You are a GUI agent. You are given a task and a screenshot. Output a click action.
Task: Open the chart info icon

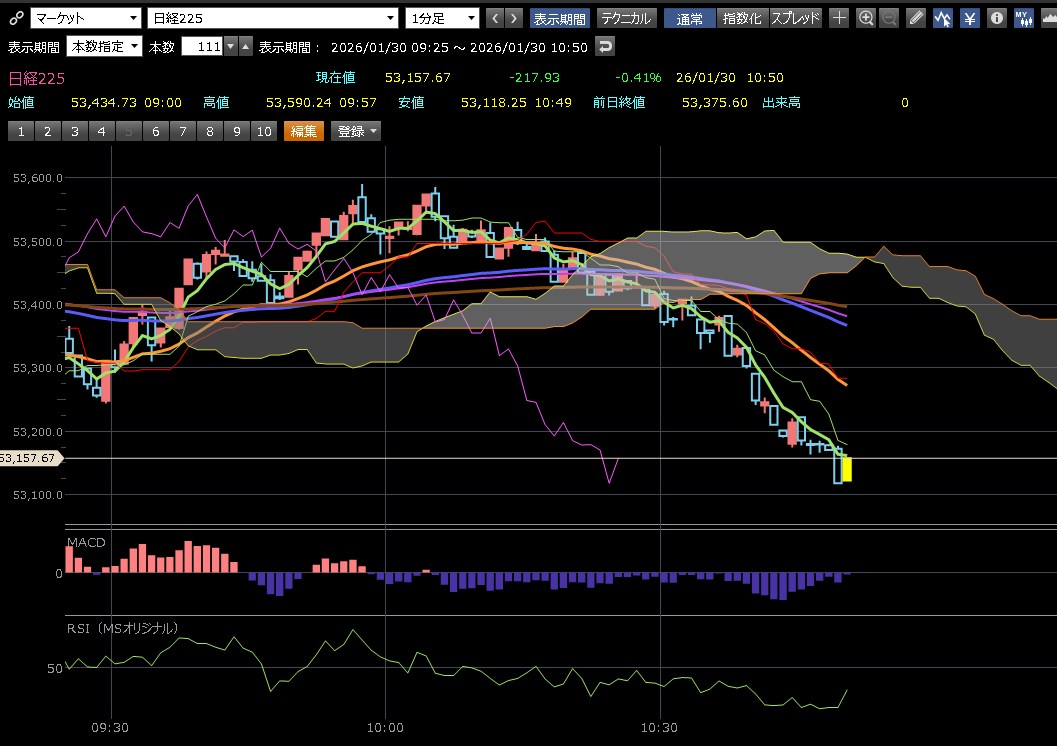[x=996, y=18]
